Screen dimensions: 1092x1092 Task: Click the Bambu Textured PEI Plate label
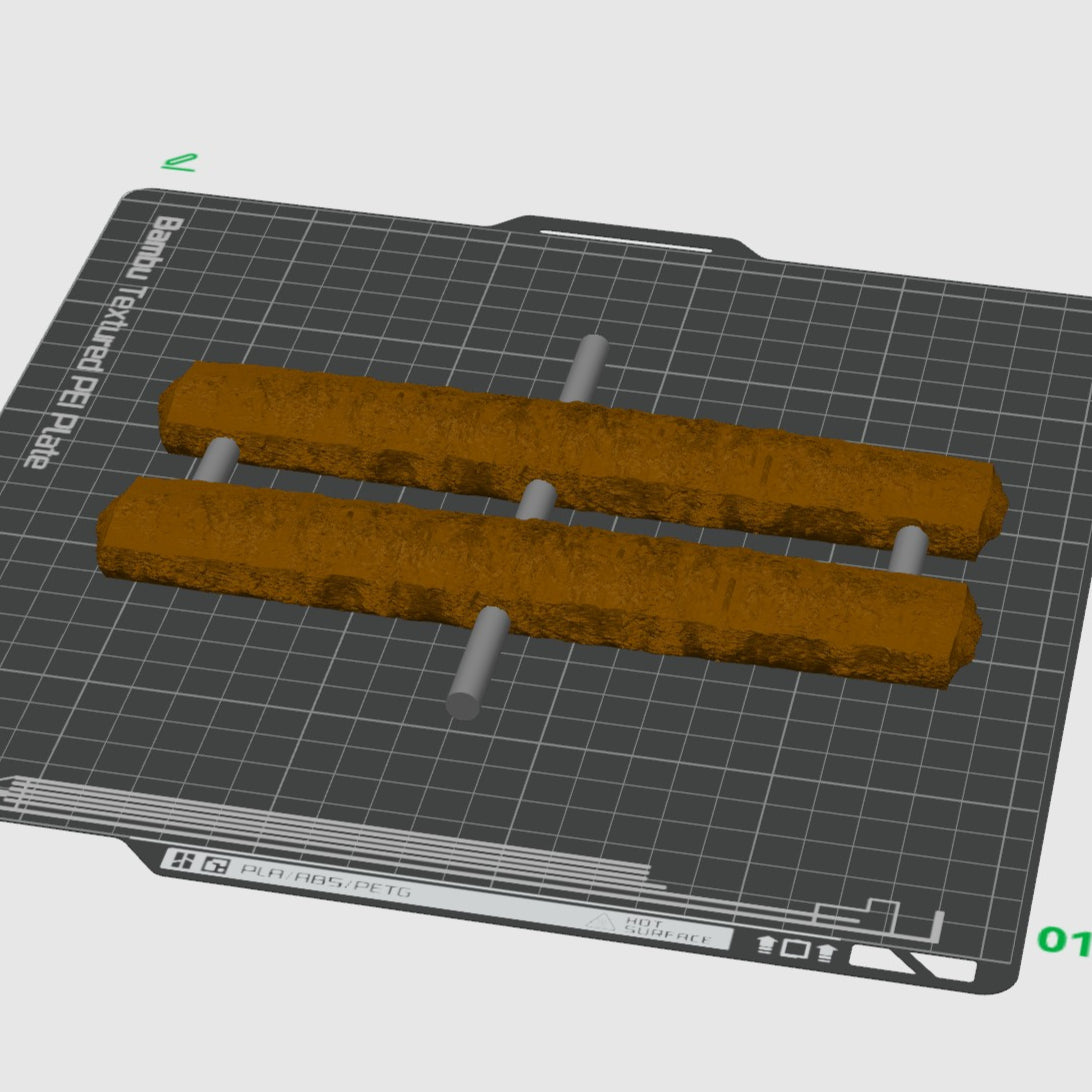(x=104, y=341)
